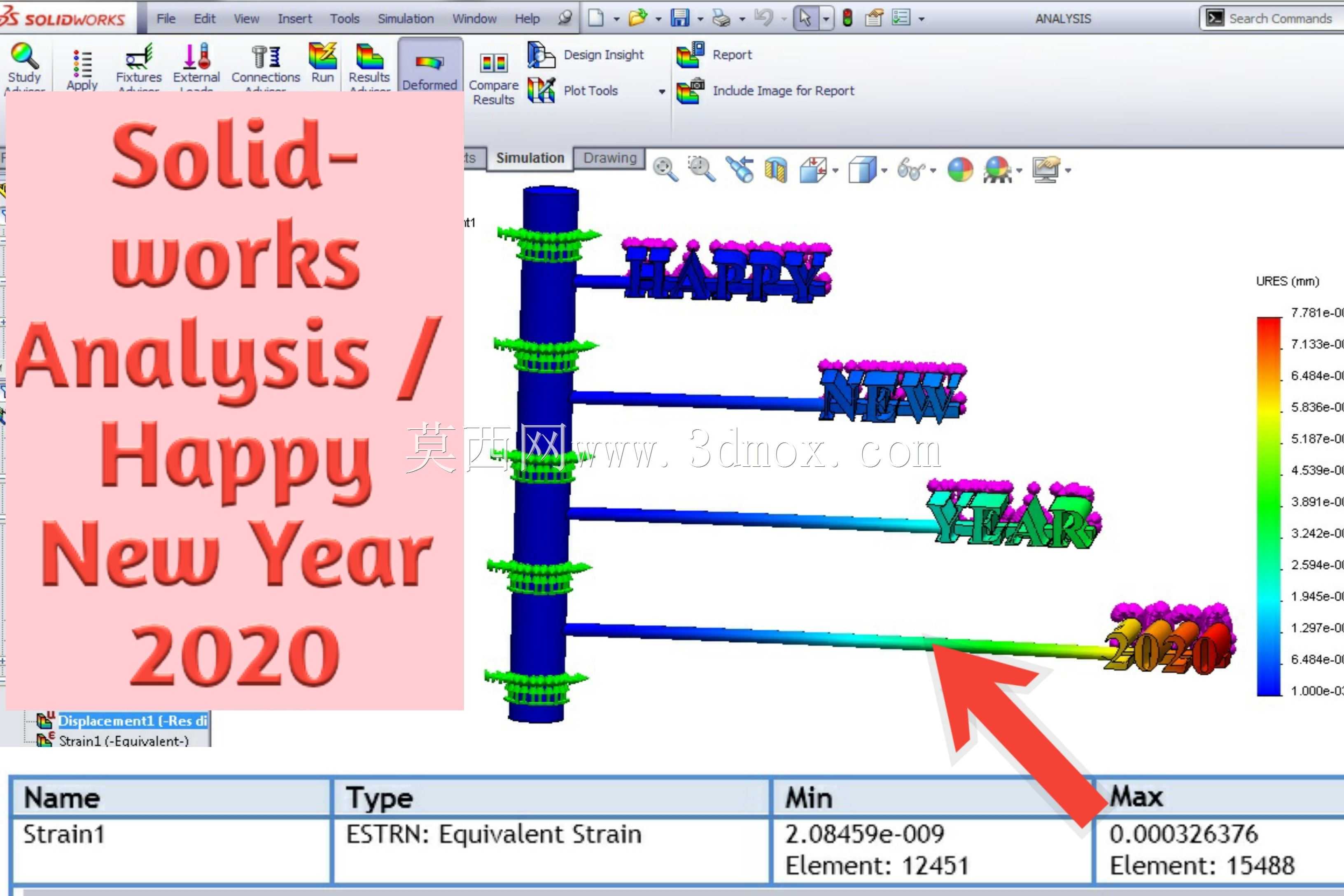Toggle the Section View icon
Screen dimensions: 1344x896
[x=776, y=170]
